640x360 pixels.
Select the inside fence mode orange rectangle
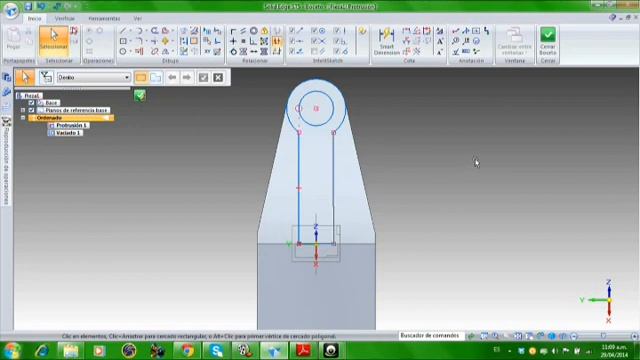(x=141, y=77)
